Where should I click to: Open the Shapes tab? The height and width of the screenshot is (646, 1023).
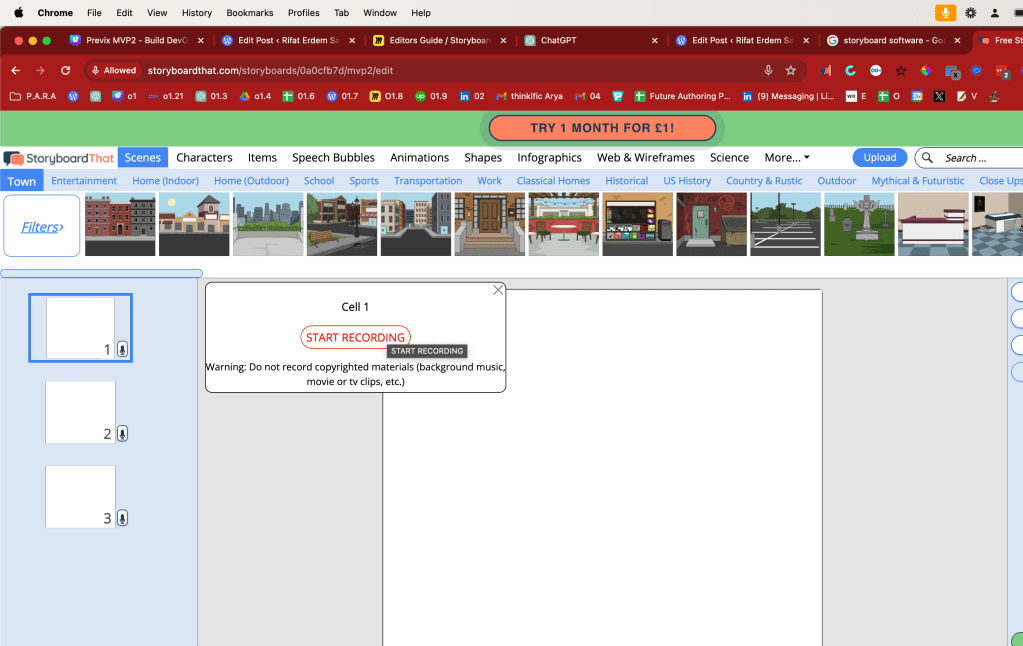483,157
